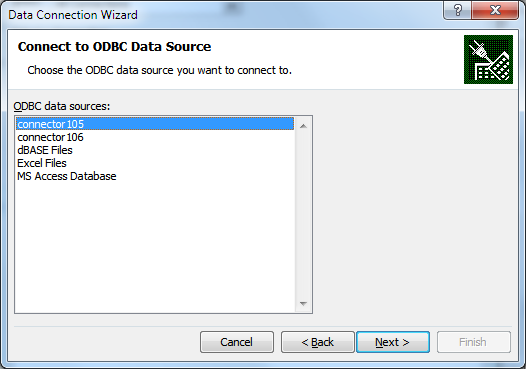Image resolution: width=526 pixels, height=369 pixels.
Task: Close the Data Connection Wizard dialog
Action: click(x=495, y=10)
